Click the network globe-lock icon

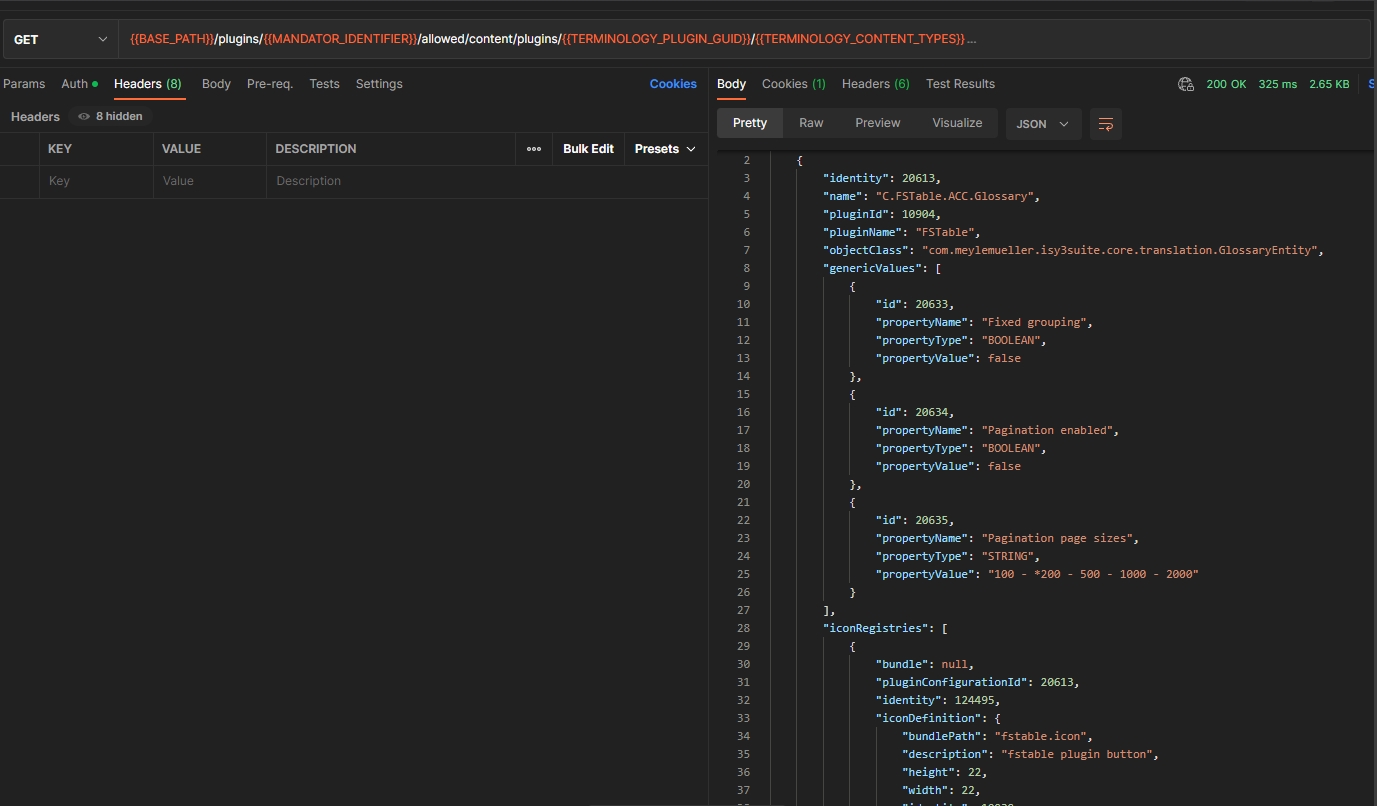[x=1186, y=84]
